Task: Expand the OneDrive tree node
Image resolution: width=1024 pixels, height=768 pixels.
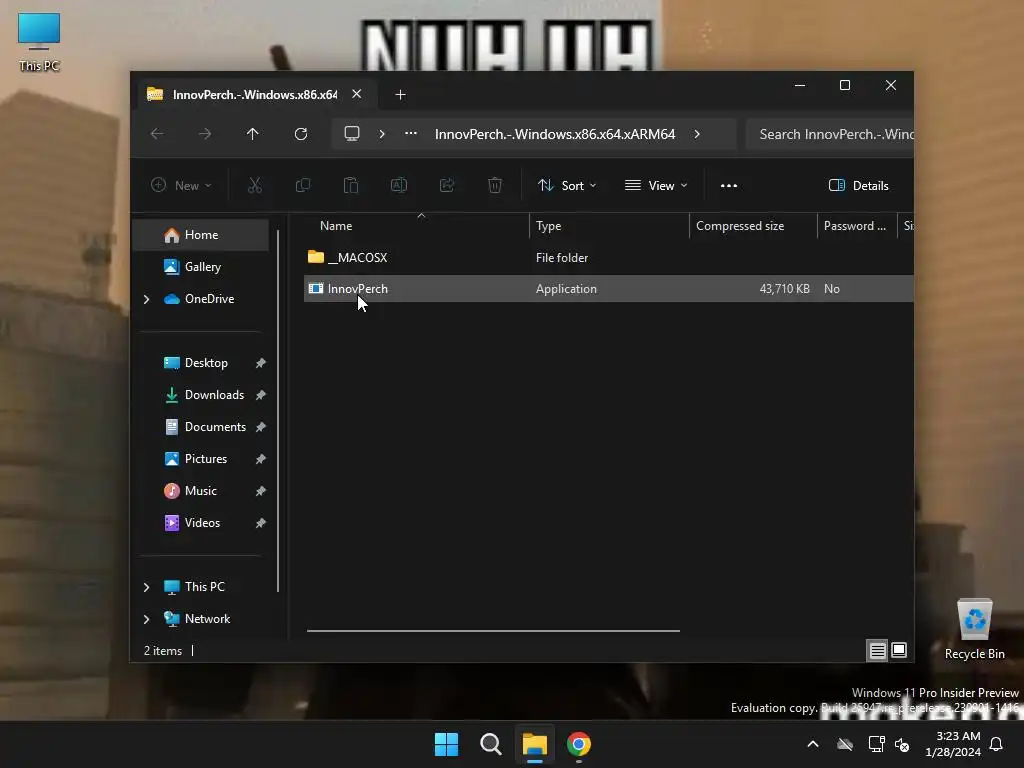Action: 146,299
